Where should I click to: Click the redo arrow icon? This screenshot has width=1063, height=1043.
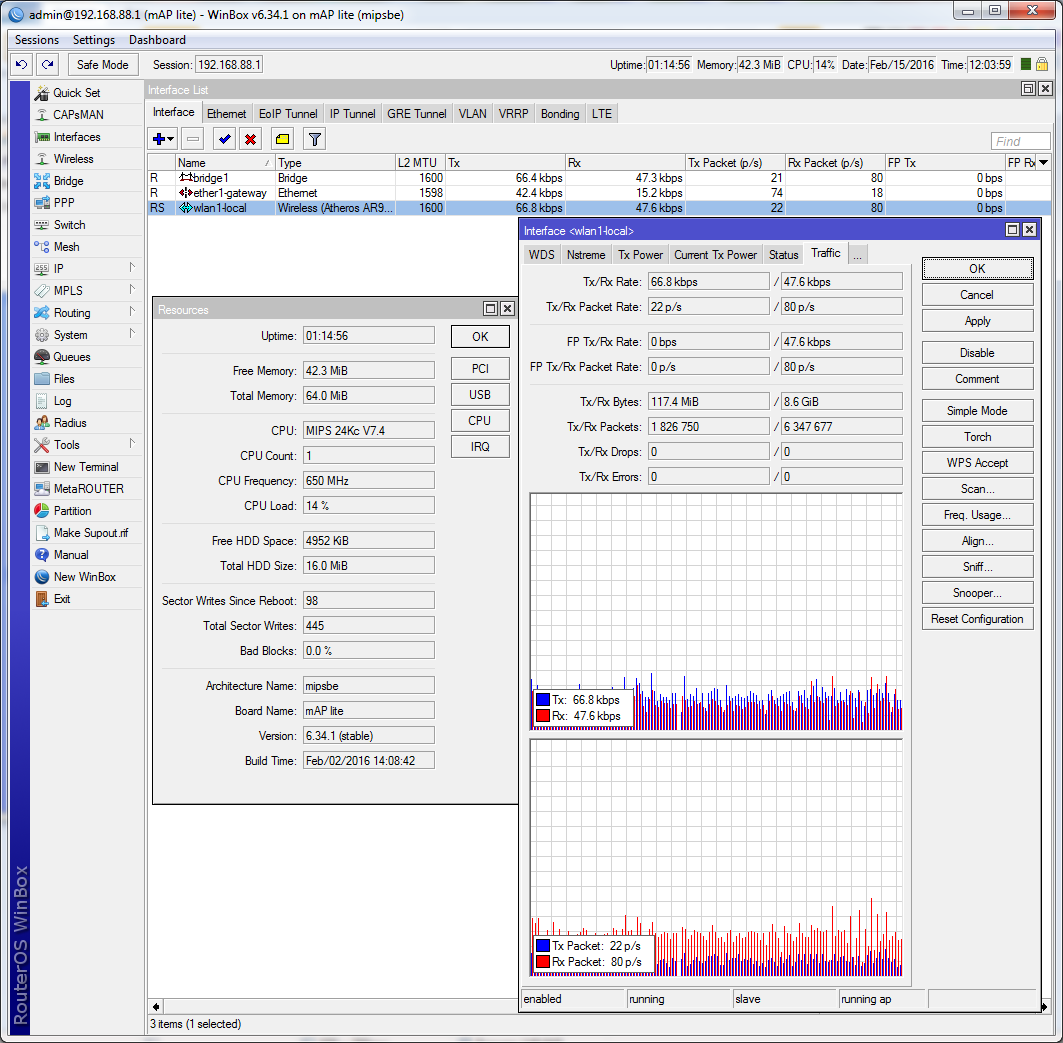tap(47, 64)
